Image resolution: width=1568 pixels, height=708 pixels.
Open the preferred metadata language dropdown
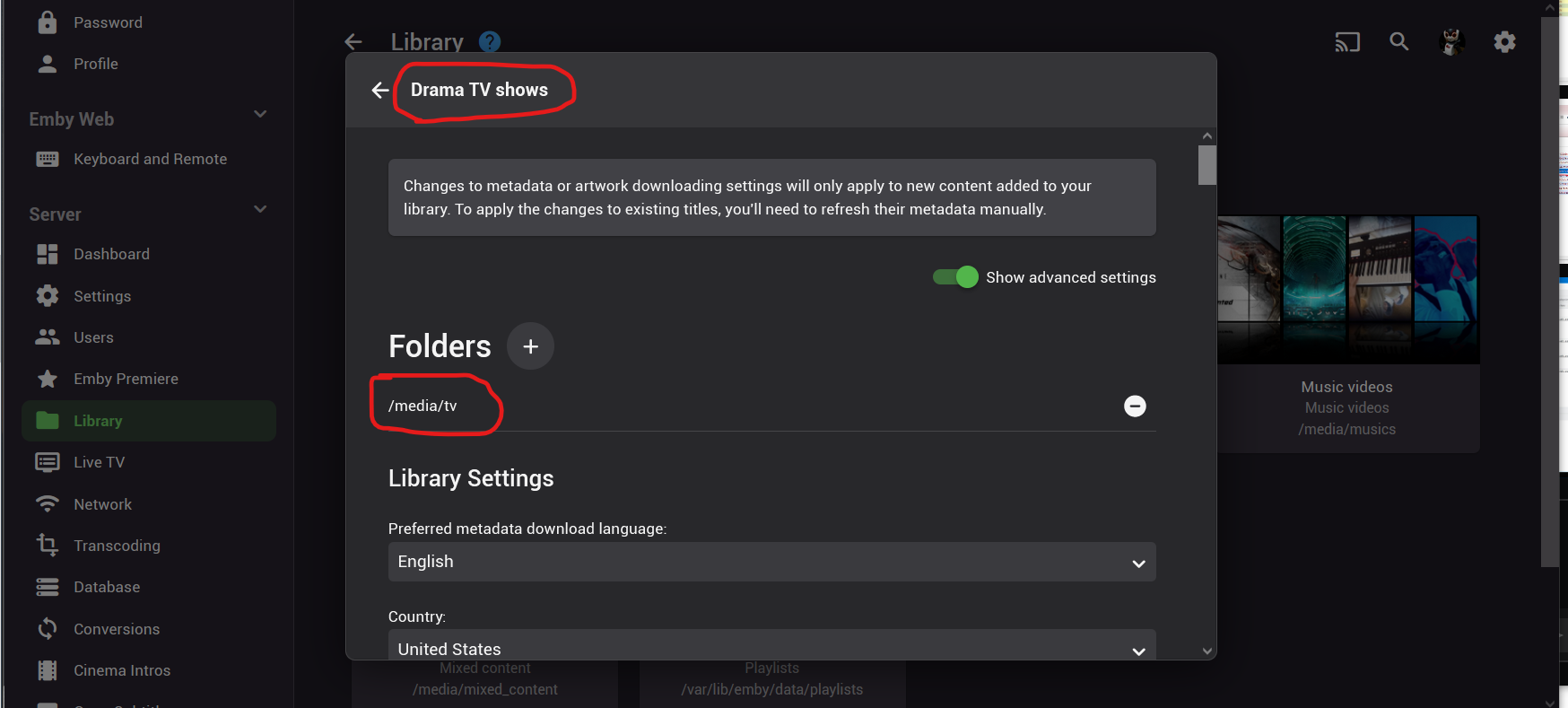pyautogui.click(x=771, y=562)
